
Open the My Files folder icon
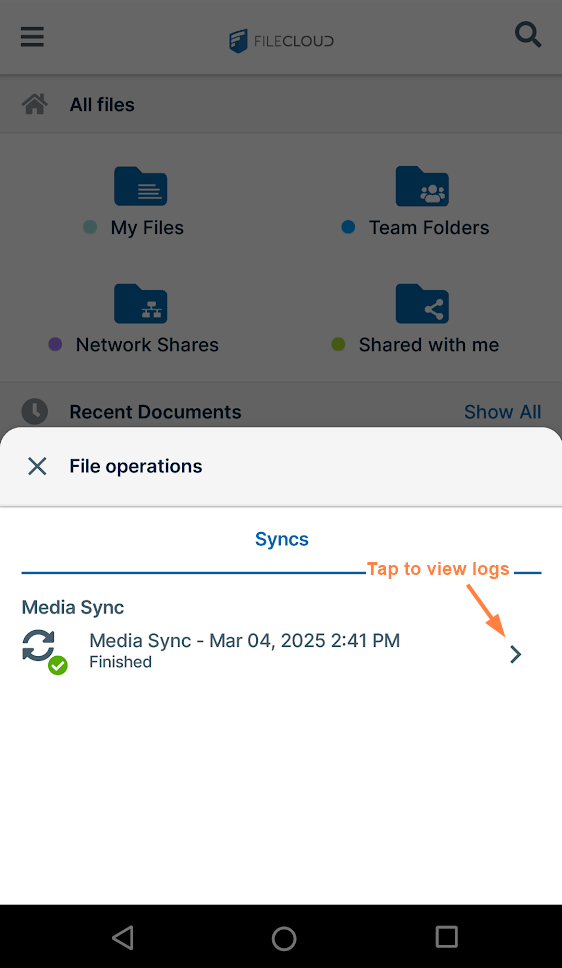point(141,186)
